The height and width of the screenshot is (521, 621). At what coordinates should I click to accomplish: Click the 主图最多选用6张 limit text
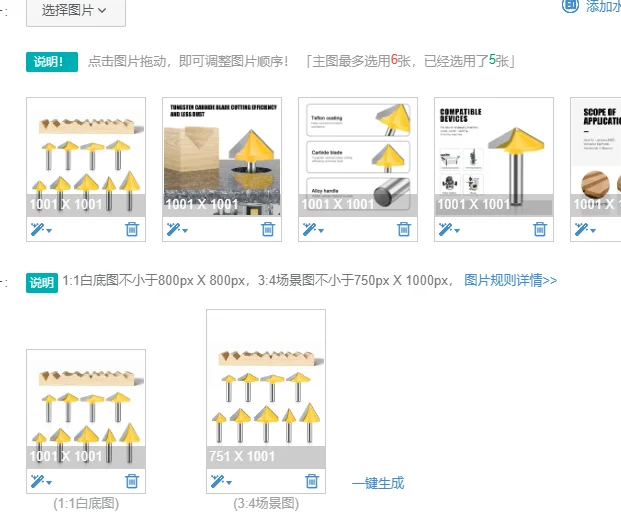point(361,61)
